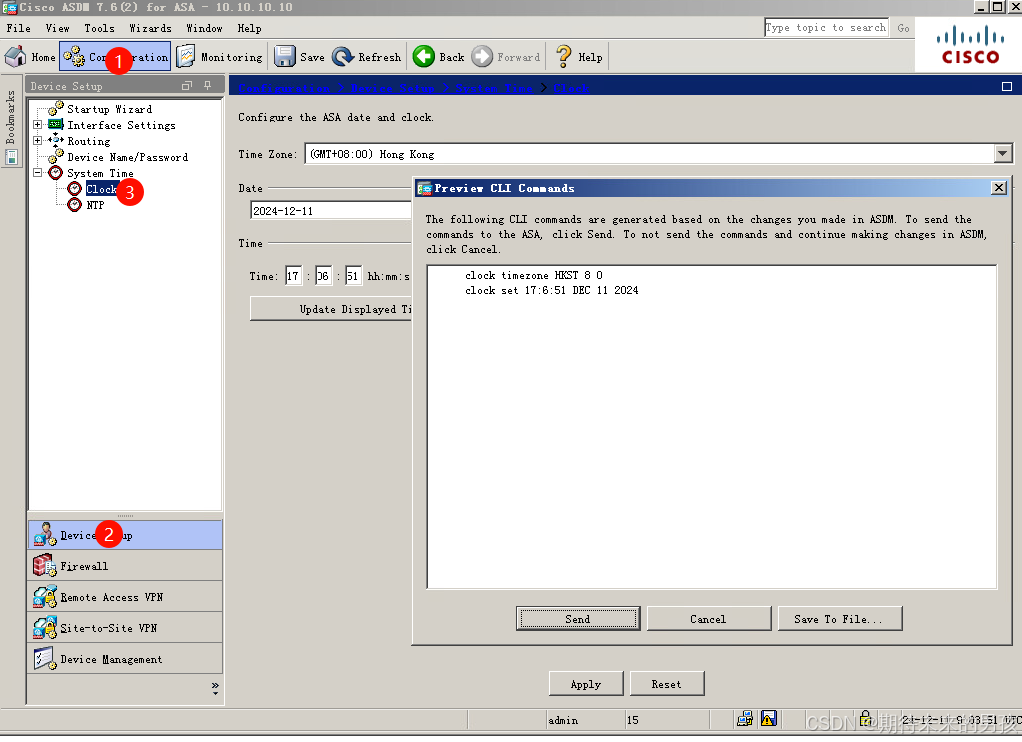Close the Preview CLI Commands dialog
The image size is (1022, 742).
coord(999,188)
